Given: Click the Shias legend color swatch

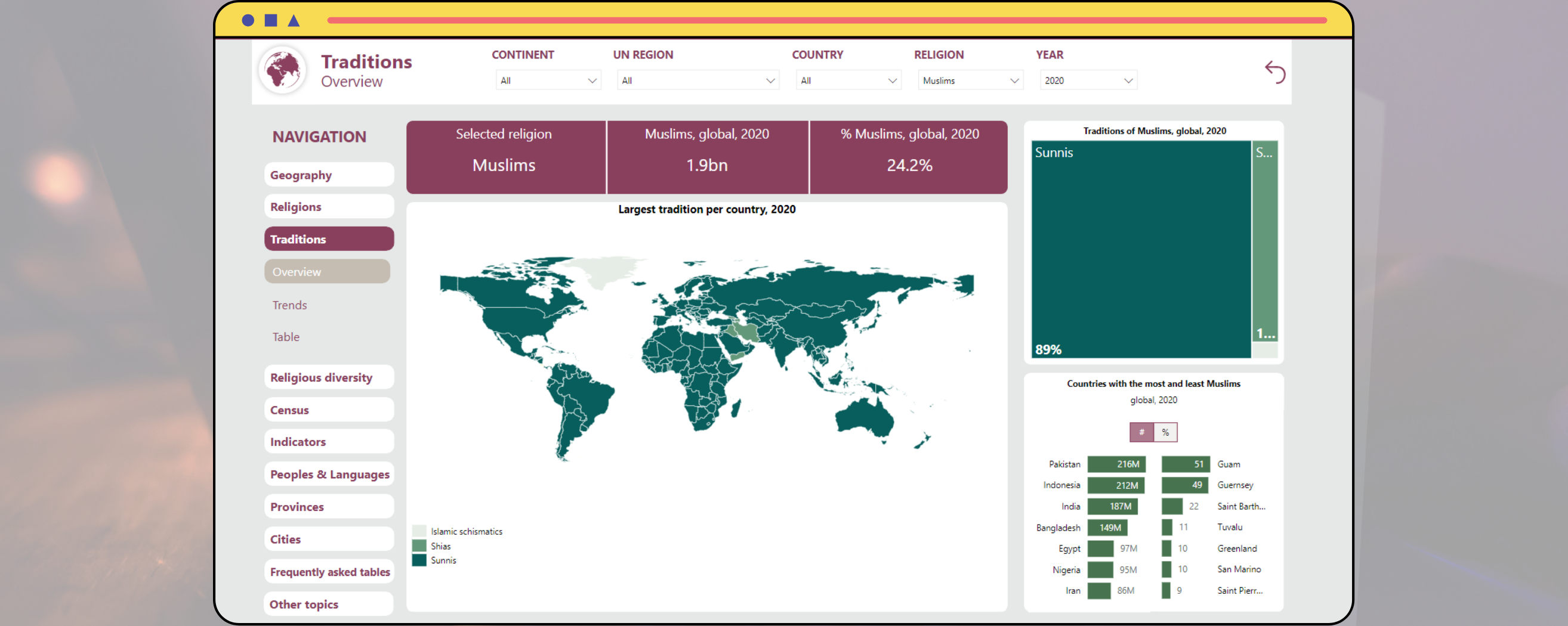Looking at the screenshot, I should [419, 546].
